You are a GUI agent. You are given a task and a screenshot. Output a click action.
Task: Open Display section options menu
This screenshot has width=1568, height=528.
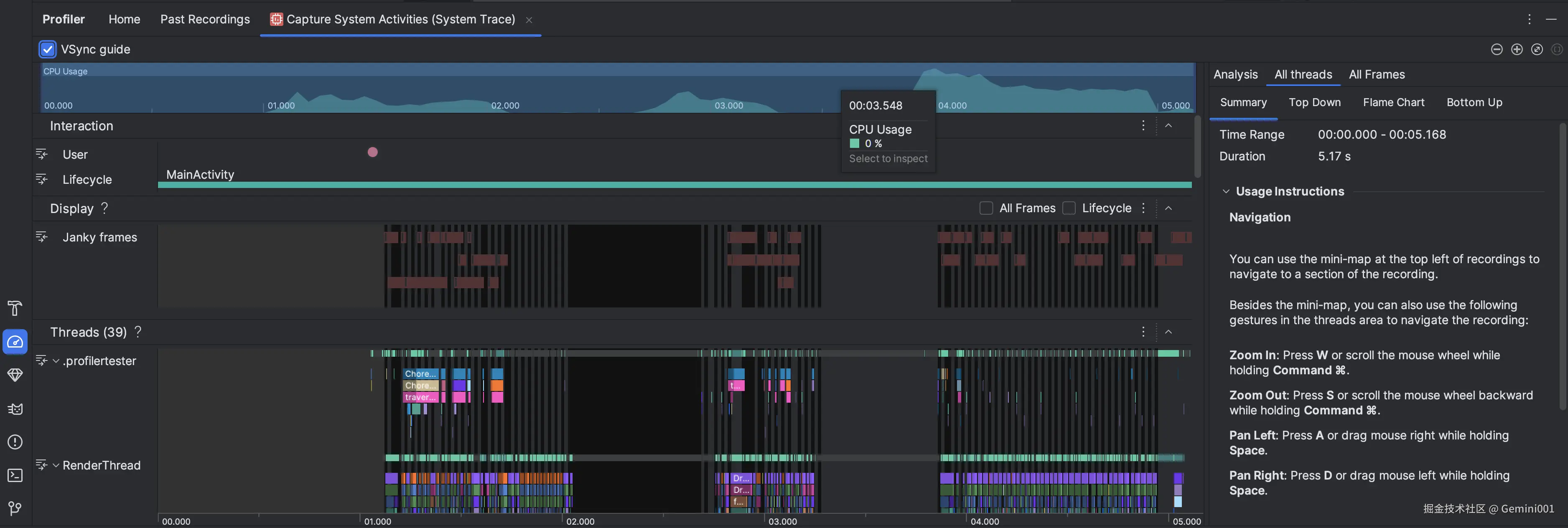coord(1143,208)
